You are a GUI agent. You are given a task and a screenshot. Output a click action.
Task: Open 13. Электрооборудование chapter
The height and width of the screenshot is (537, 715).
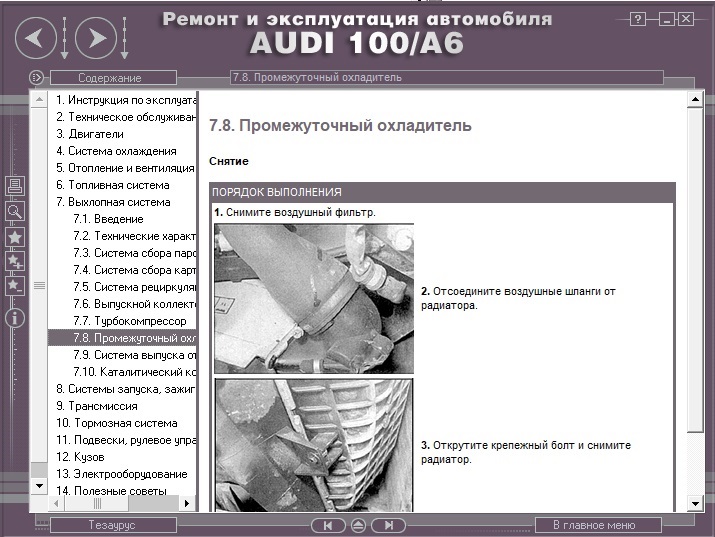[x=122, y=474]
